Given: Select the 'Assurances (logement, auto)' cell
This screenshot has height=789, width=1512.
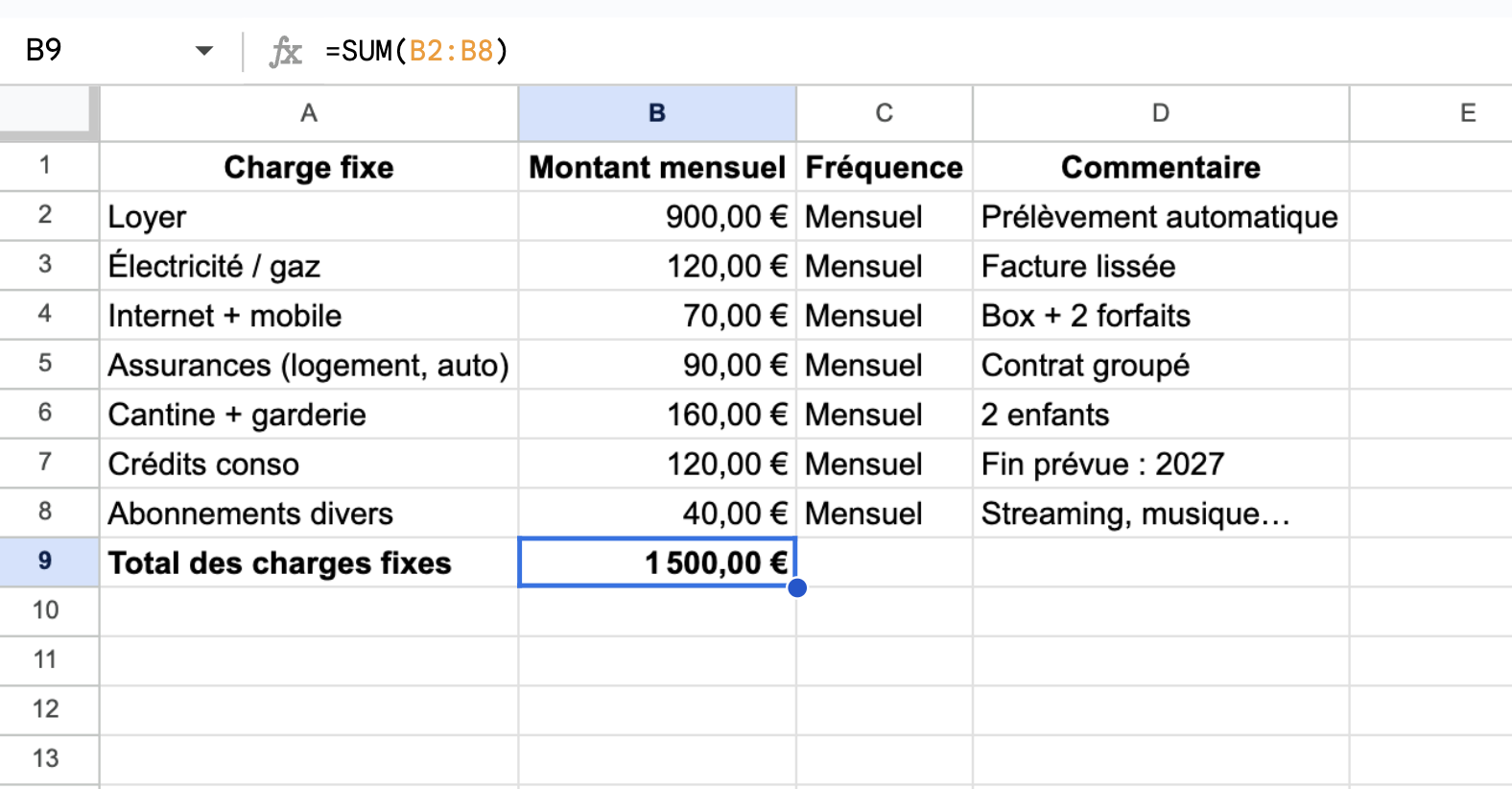Looking at the screenshot, I should [309, 365].
